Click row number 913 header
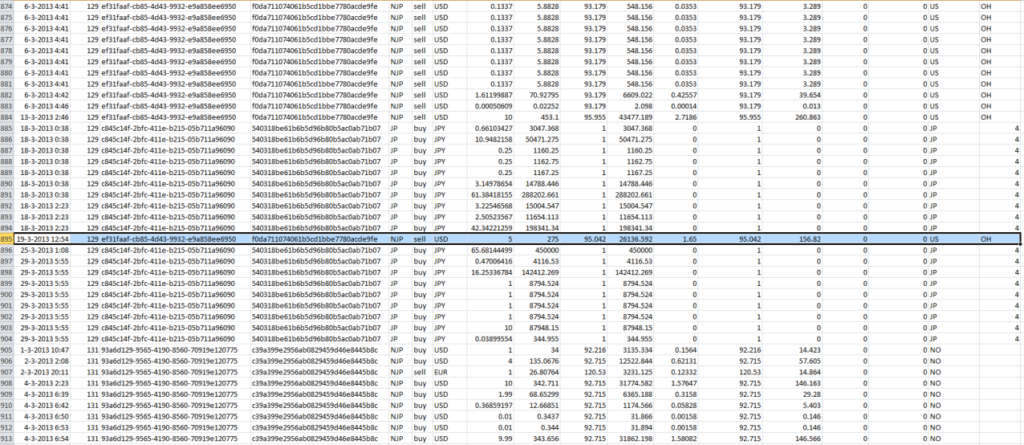 point(7,439)
